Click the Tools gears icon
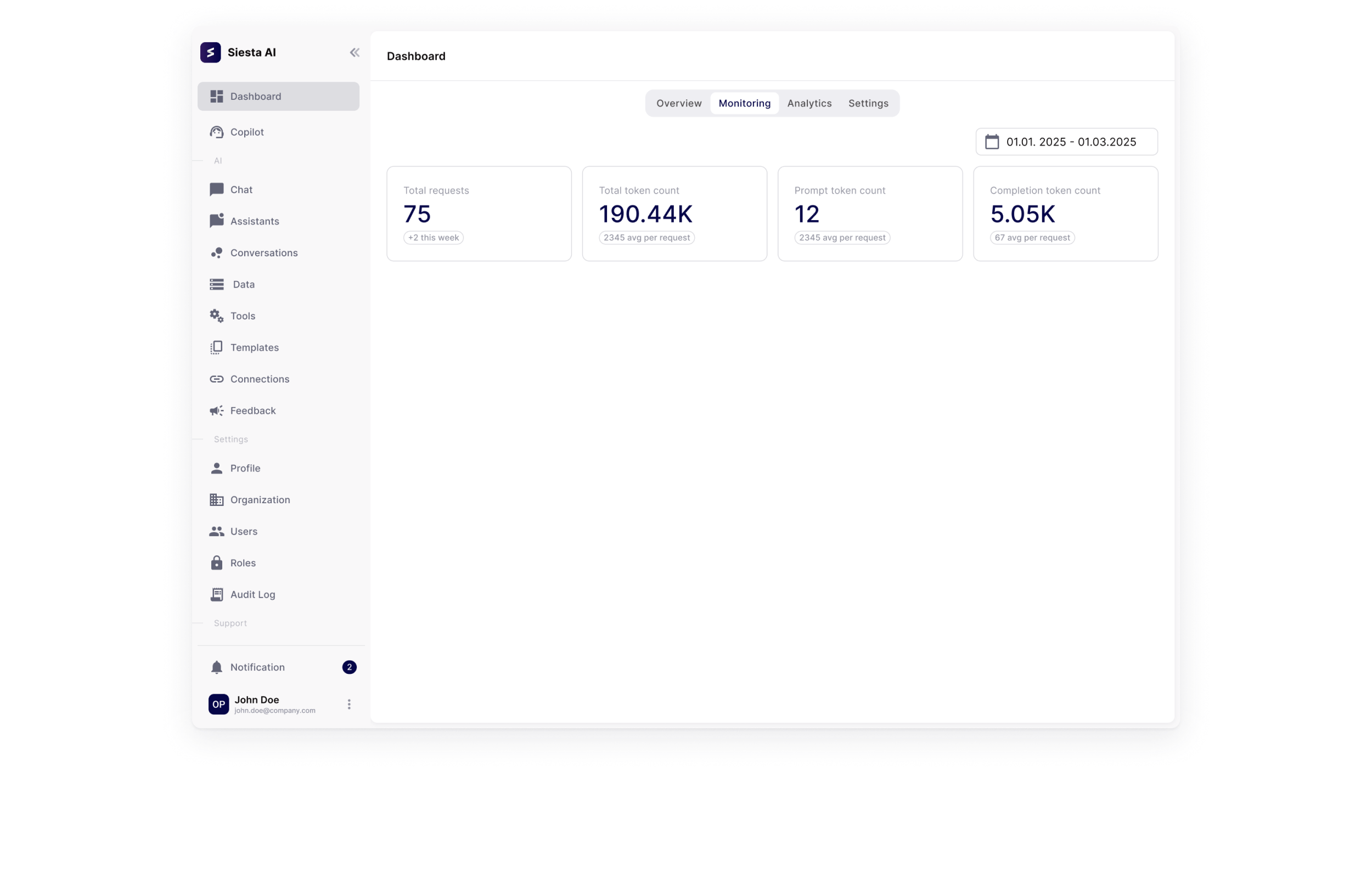The image size is (1372, 878). [x=217, y=316]
